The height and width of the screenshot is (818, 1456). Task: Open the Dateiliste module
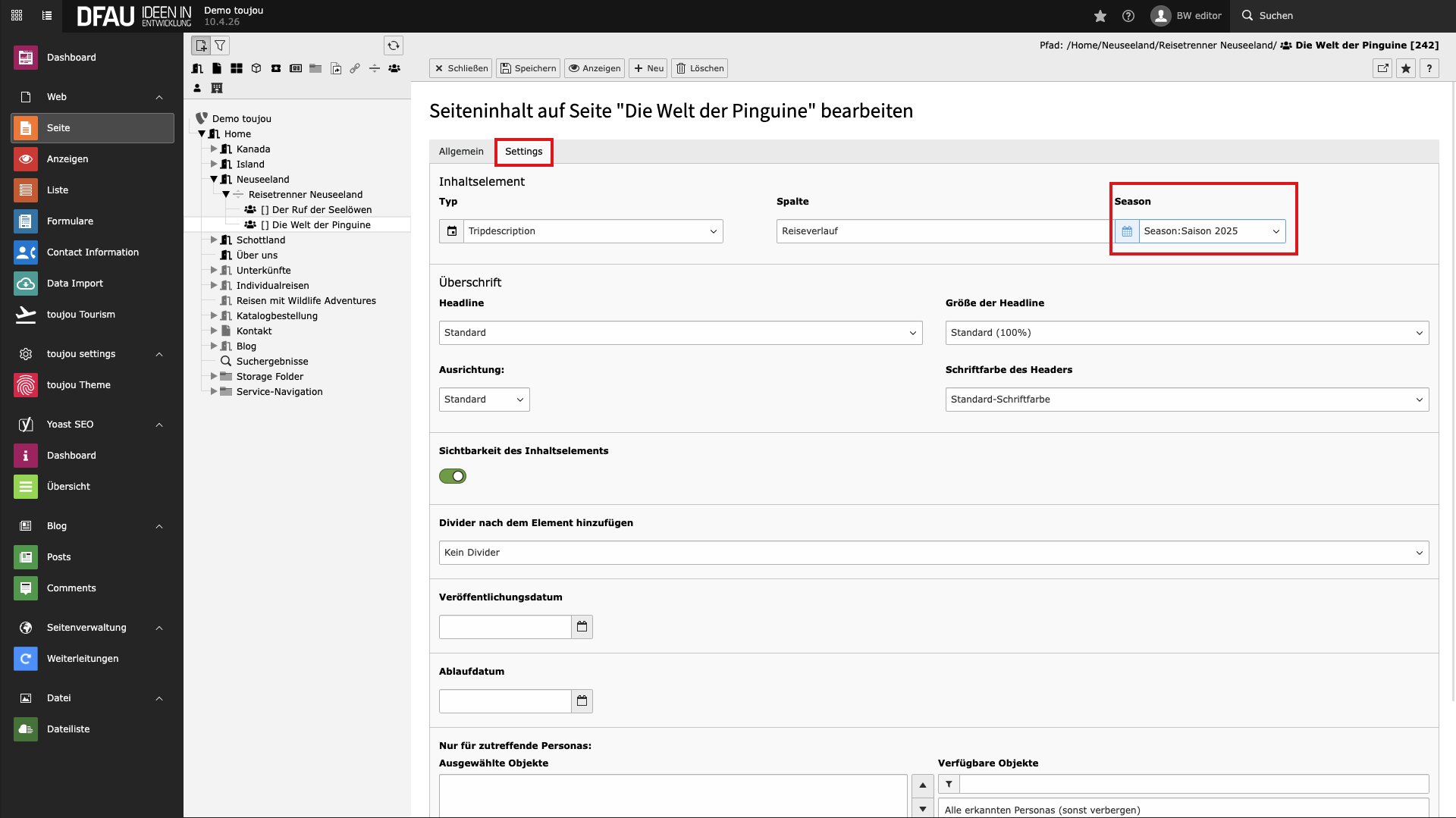93,729
